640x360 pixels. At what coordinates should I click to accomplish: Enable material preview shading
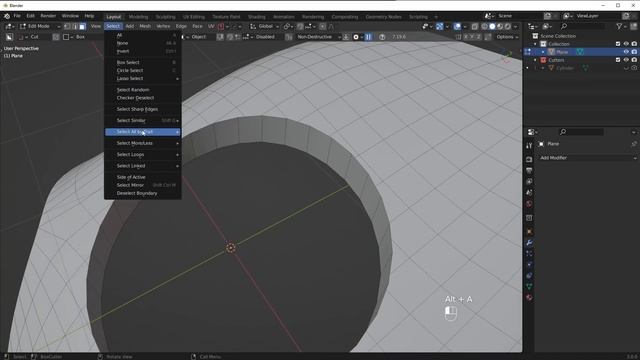pyautogui.click(x=500, y=26)
